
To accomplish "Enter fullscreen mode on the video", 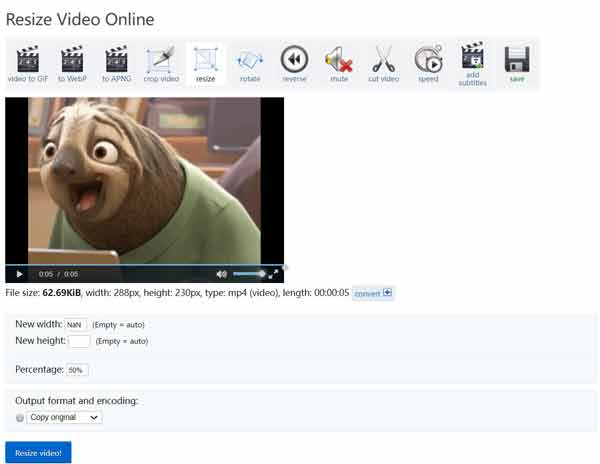I will point(273,274).
